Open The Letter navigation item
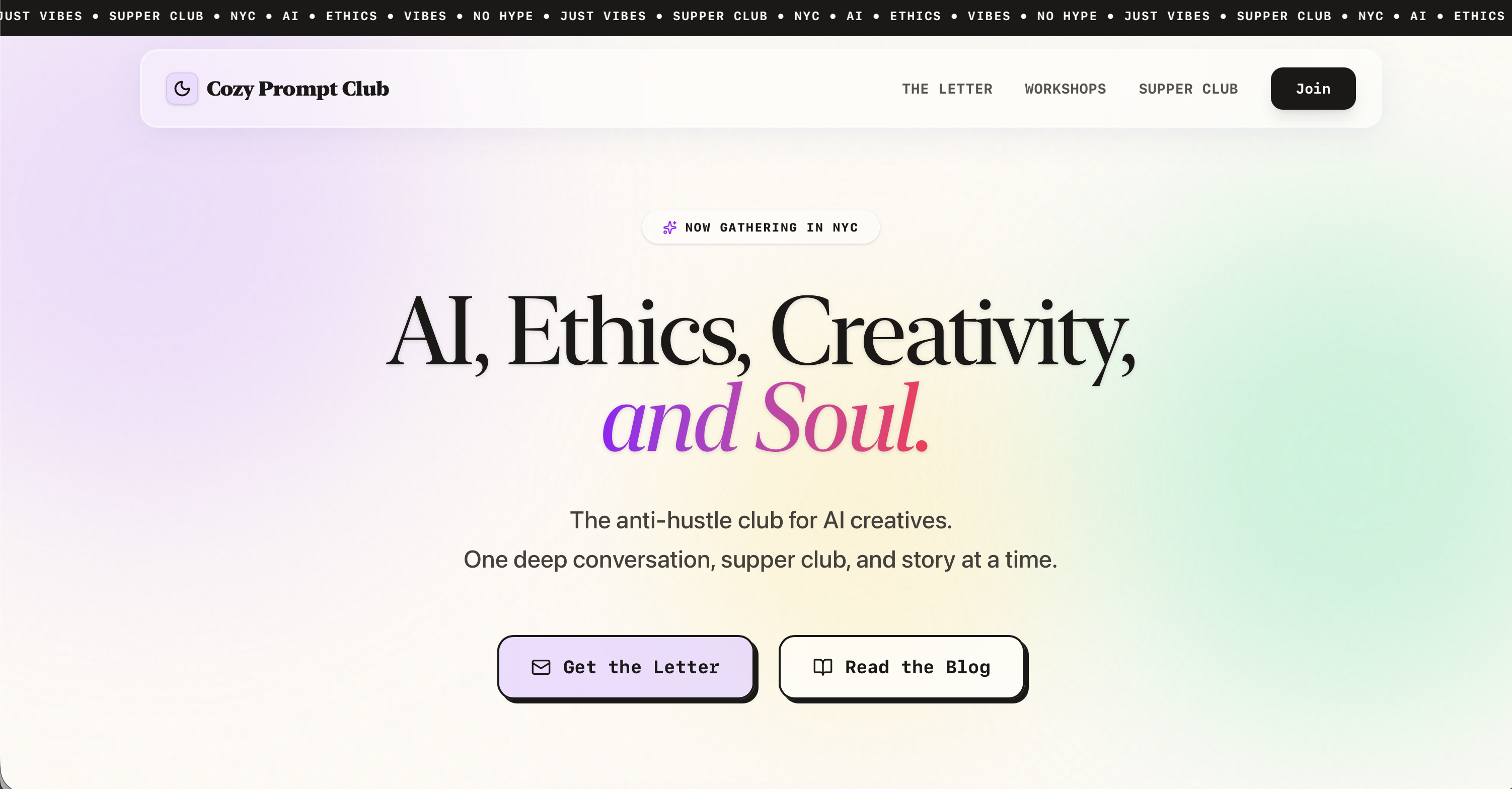 (947, 89)
